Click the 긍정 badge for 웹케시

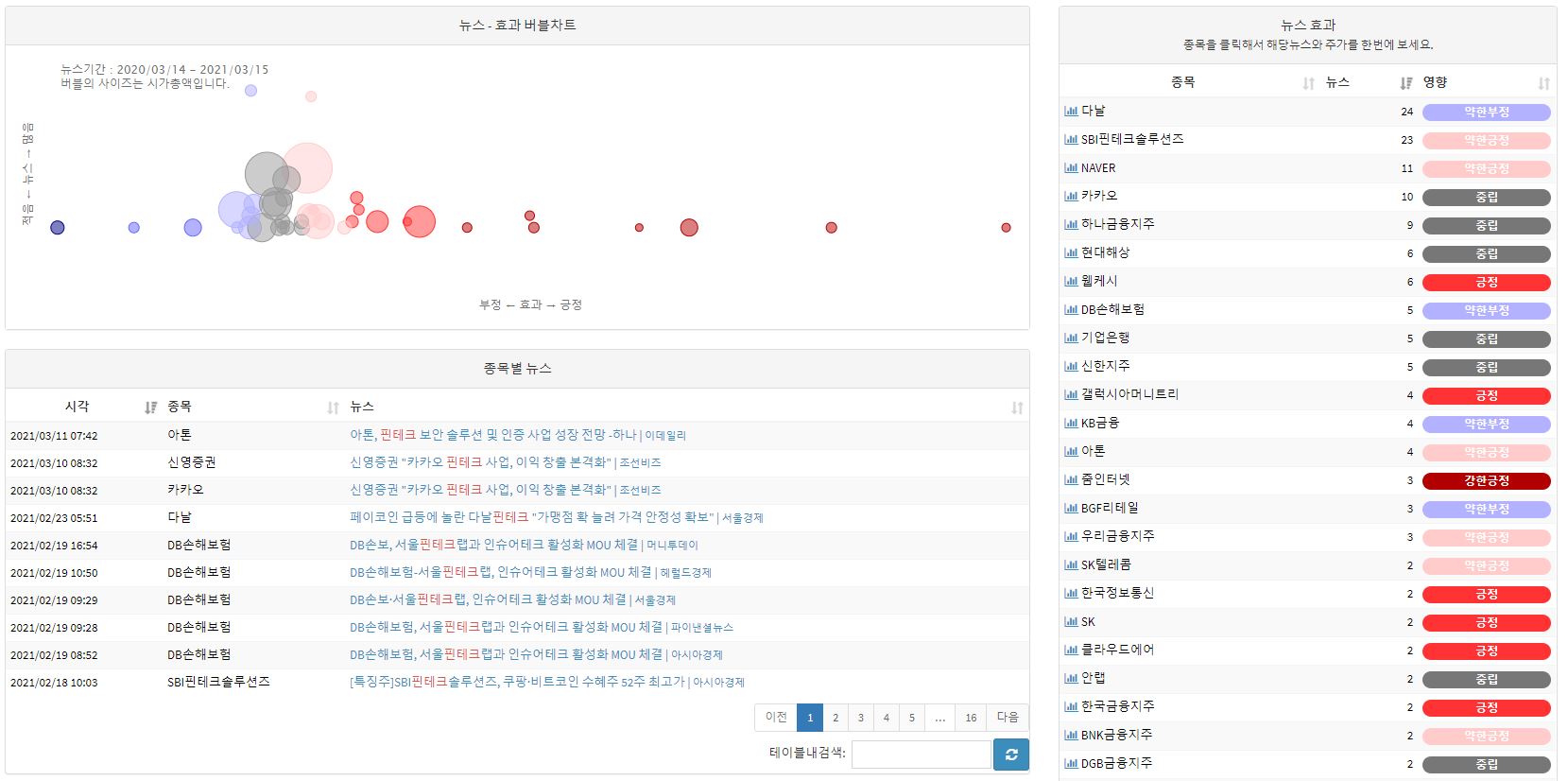pos(1487,282)
